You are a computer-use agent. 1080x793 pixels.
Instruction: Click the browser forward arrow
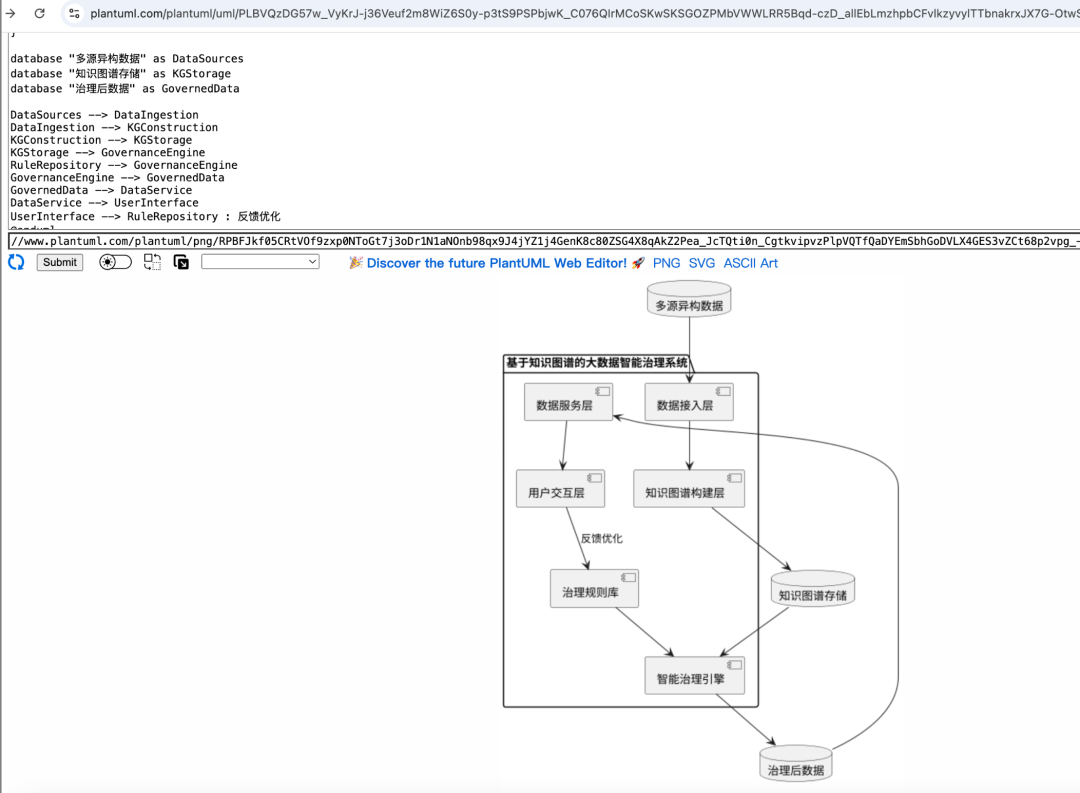(10, 13)
